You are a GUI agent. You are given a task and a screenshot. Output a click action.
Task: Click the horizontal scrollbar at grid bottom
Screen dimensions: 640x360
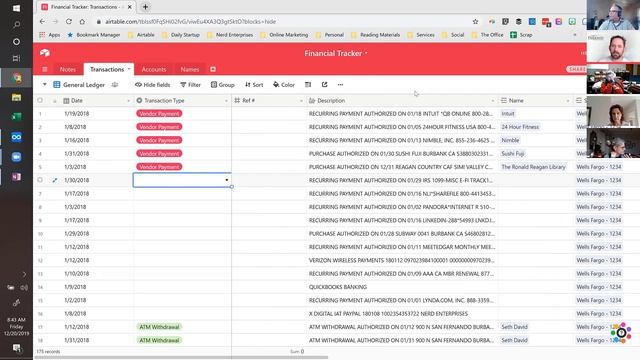tap(181, 358)
